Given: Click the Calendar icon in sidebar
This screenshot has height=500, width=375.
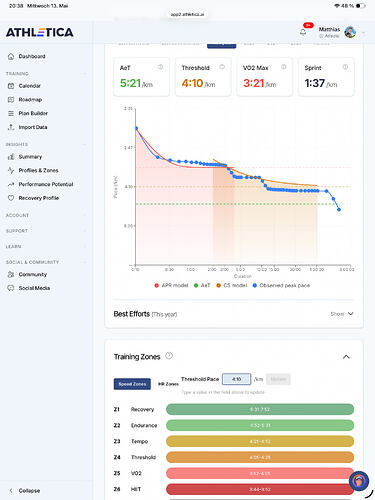Looking at the screenshot, I should (11, 86).
